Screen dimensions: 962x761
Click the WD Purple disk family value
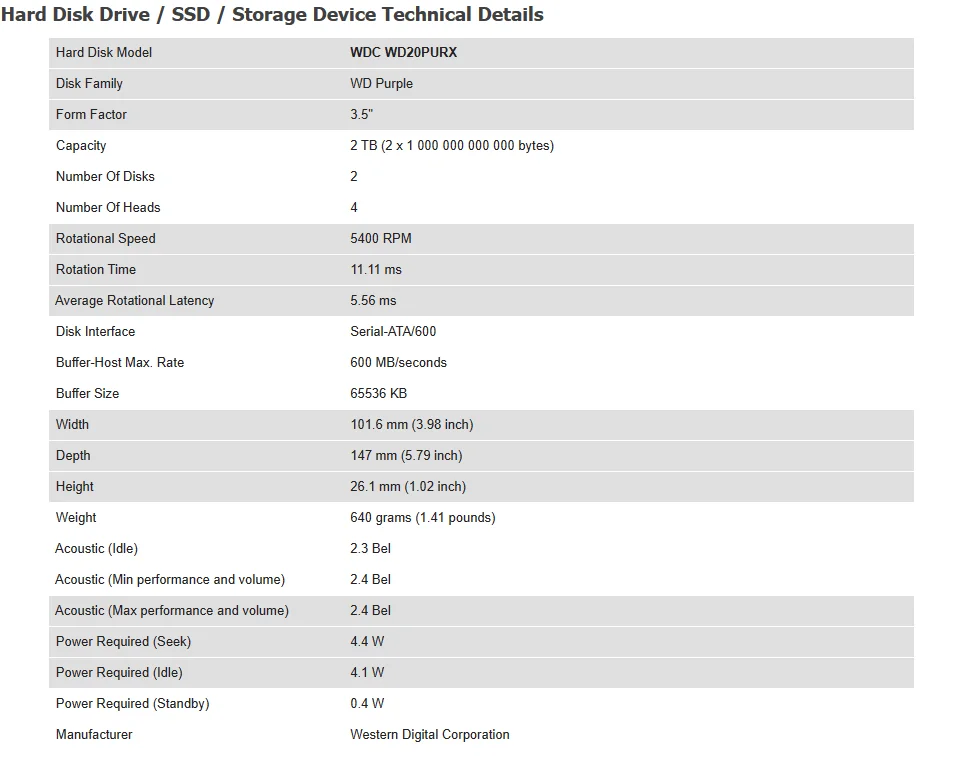[381, 83]
